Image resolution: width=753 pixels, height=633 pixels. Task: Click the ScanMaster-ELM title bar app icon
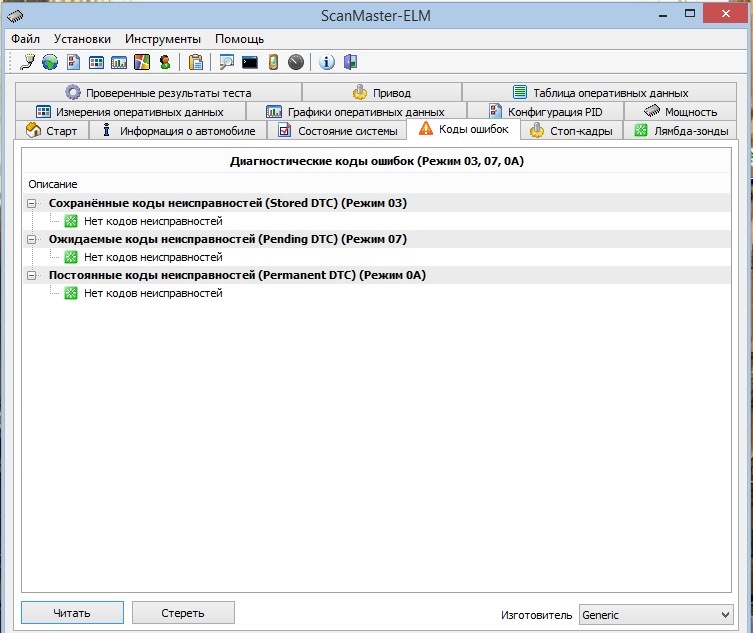coord(15,16)
